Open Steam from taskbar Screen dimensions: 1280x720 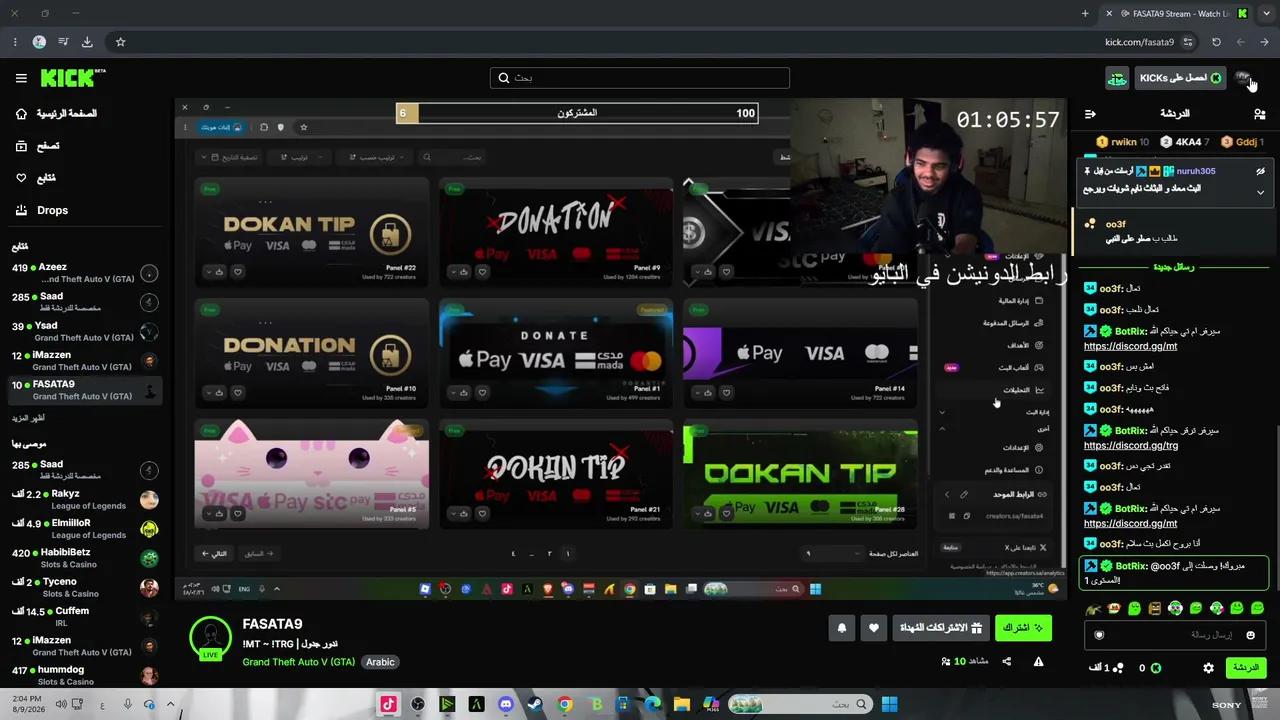click(535, 704)
